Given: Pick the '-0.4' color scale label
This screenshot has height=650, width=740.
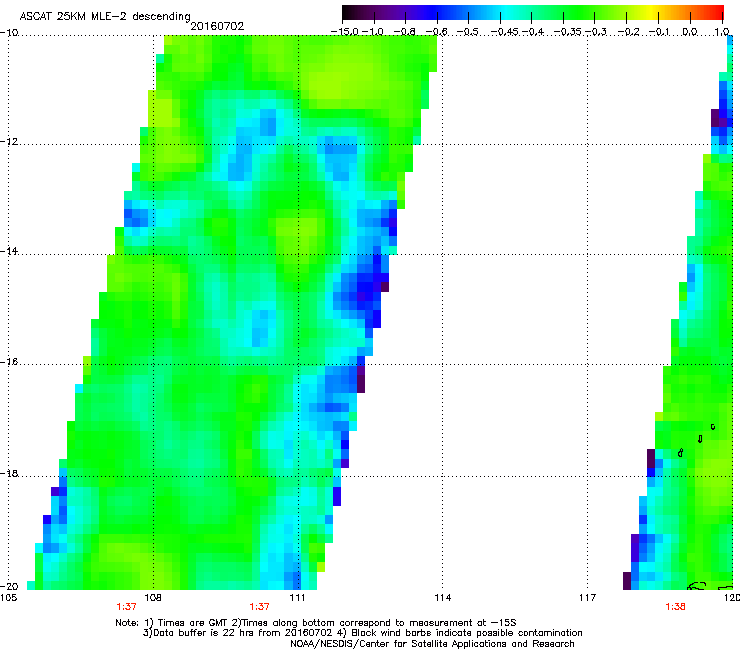Looking at the screenshot, I should click(x=532, y=32).
